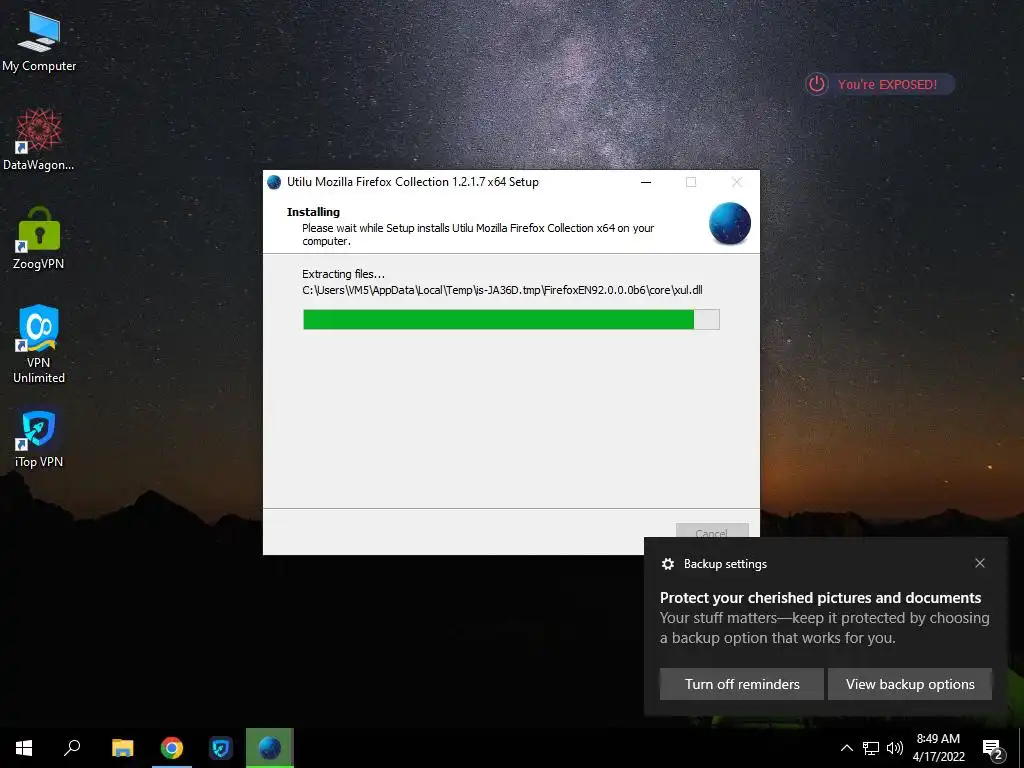Select the DataWagon desktop shortcut

[x=39, y=140]
